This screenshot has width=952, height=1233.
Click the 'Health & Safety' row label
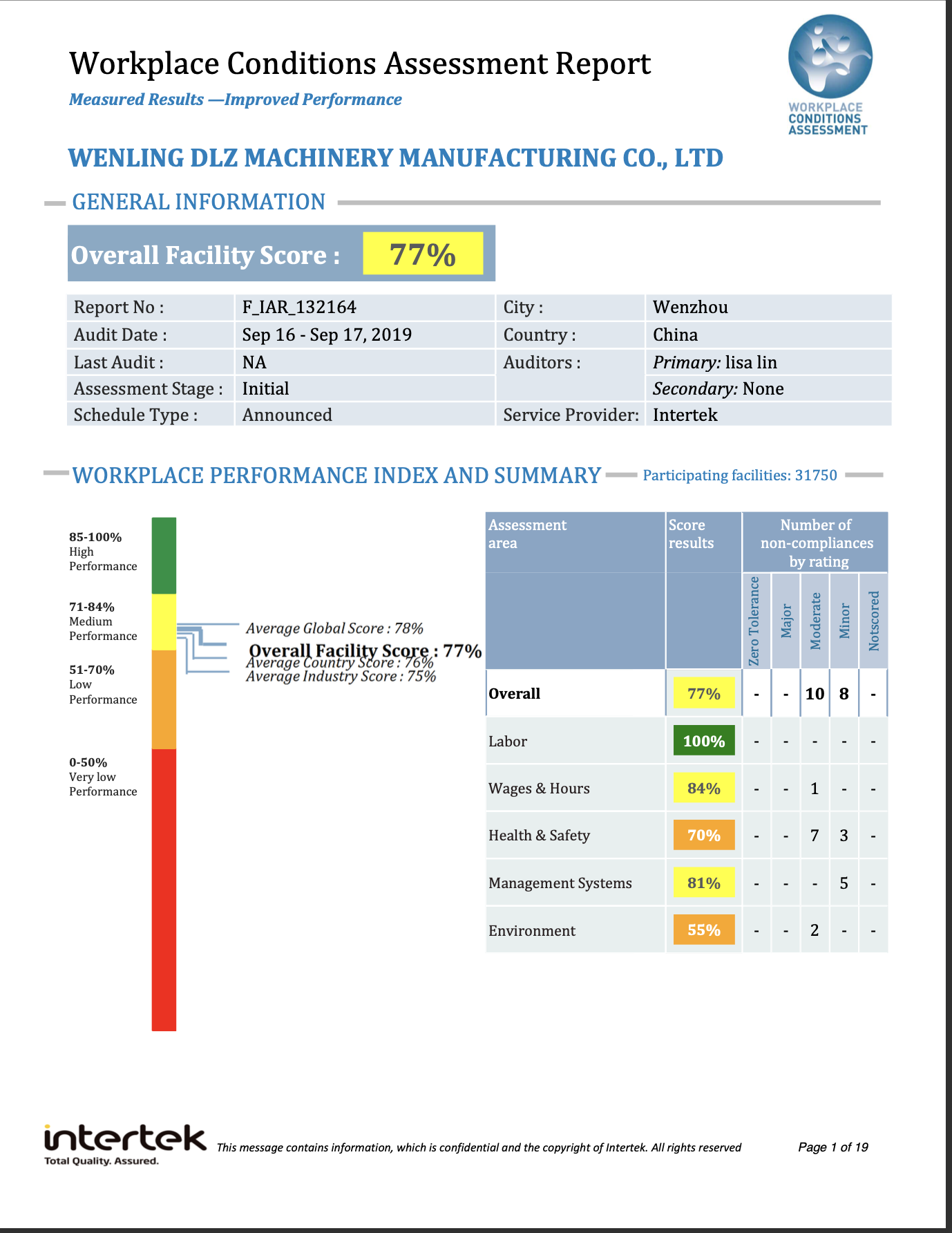539,835
